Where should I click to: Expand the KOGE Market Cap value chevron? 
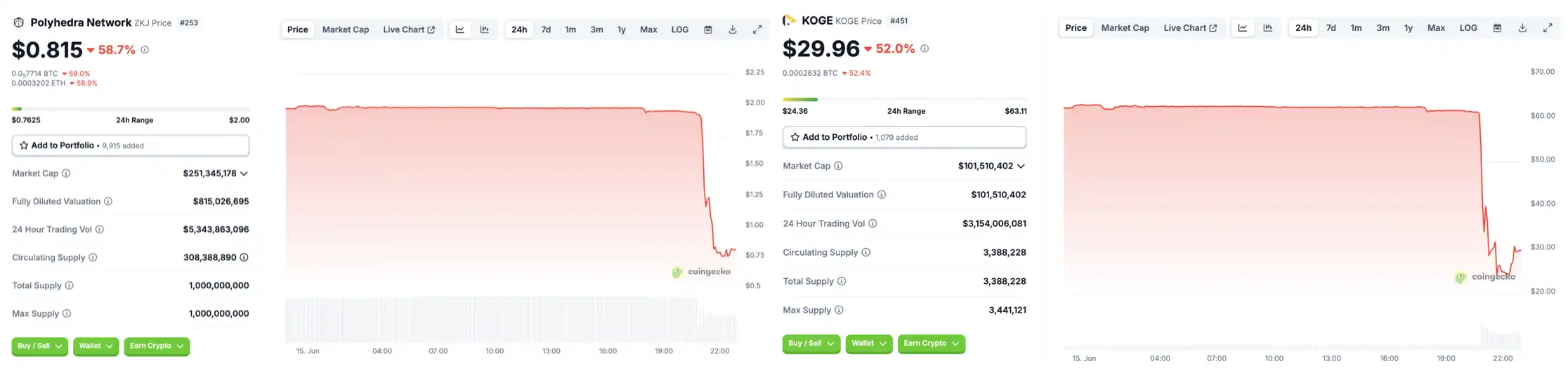tap(1021, 167)
